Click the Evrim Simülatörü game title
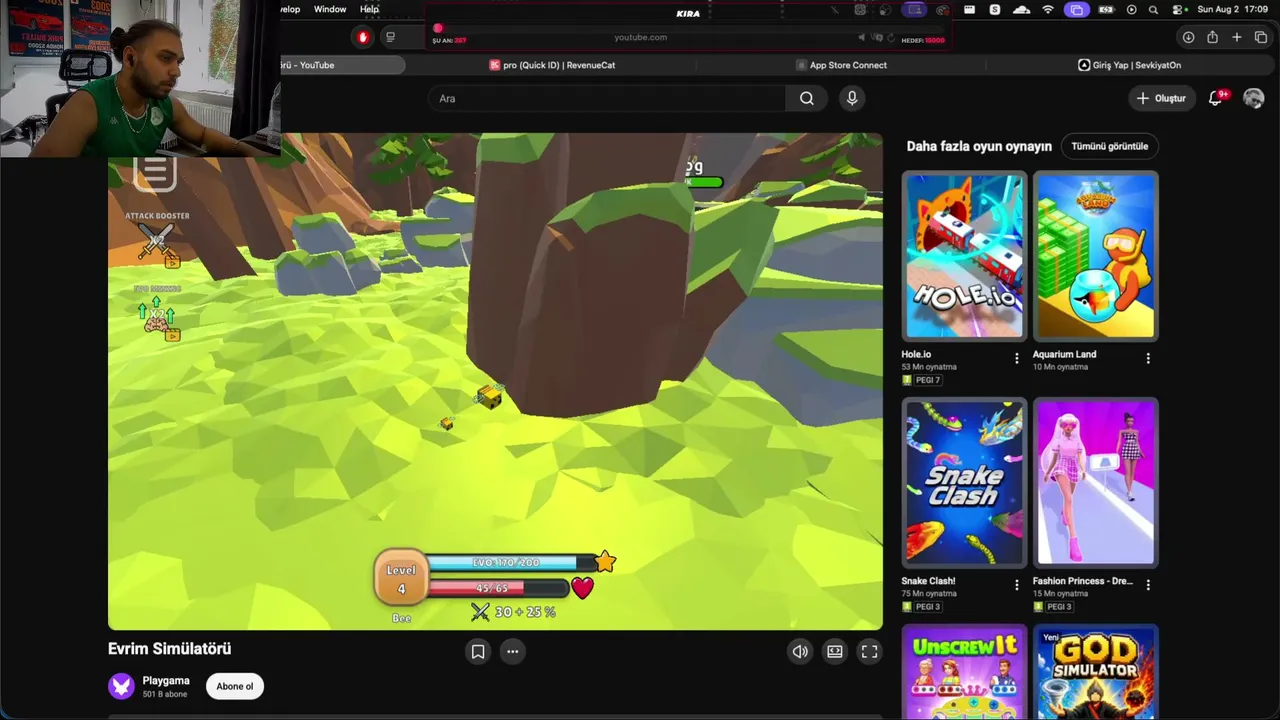The image size is (1280, 720). 169,649
